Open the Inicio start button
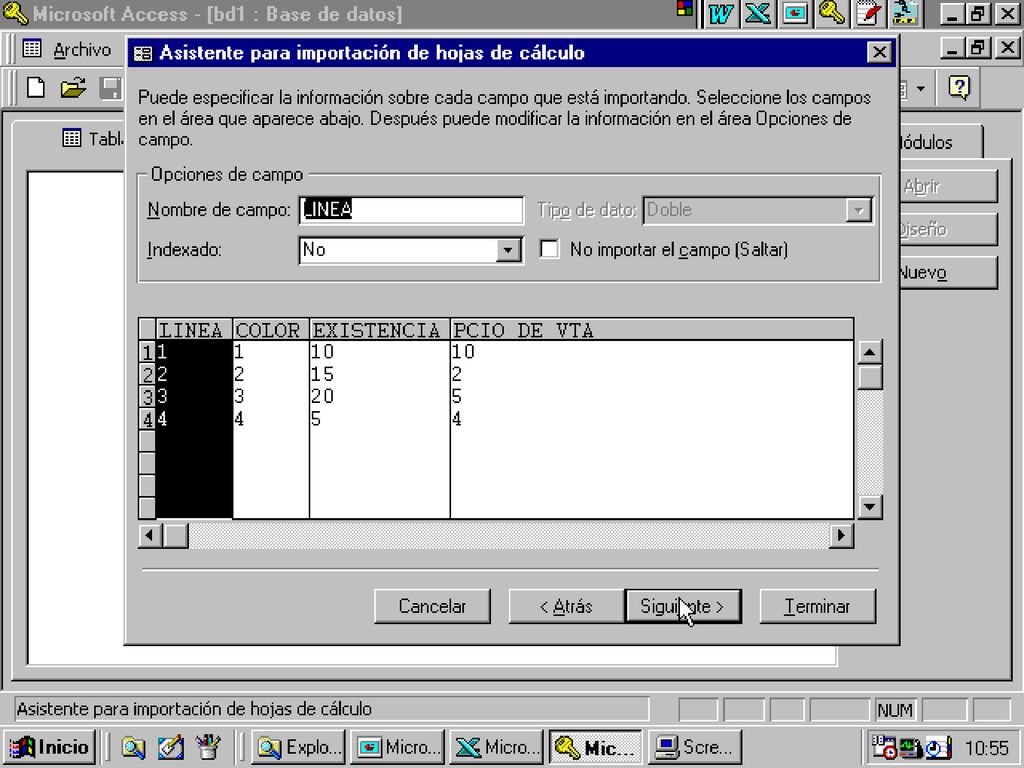This screenshot has width=1024, height=768. (x=50, y=746)
